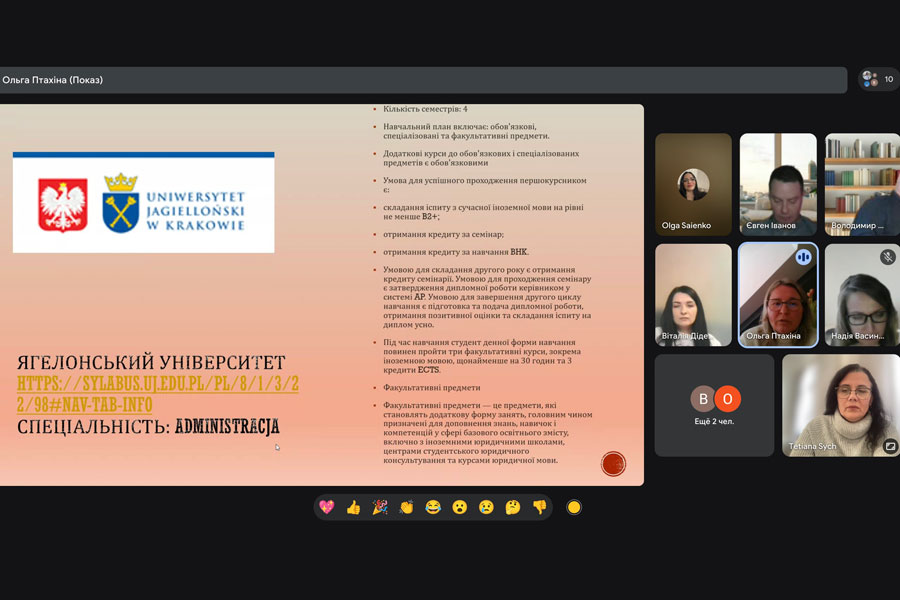Select Євген Іванов's video tile
The width and height of the screenshot is (900, 600).
tap(778, 184)
